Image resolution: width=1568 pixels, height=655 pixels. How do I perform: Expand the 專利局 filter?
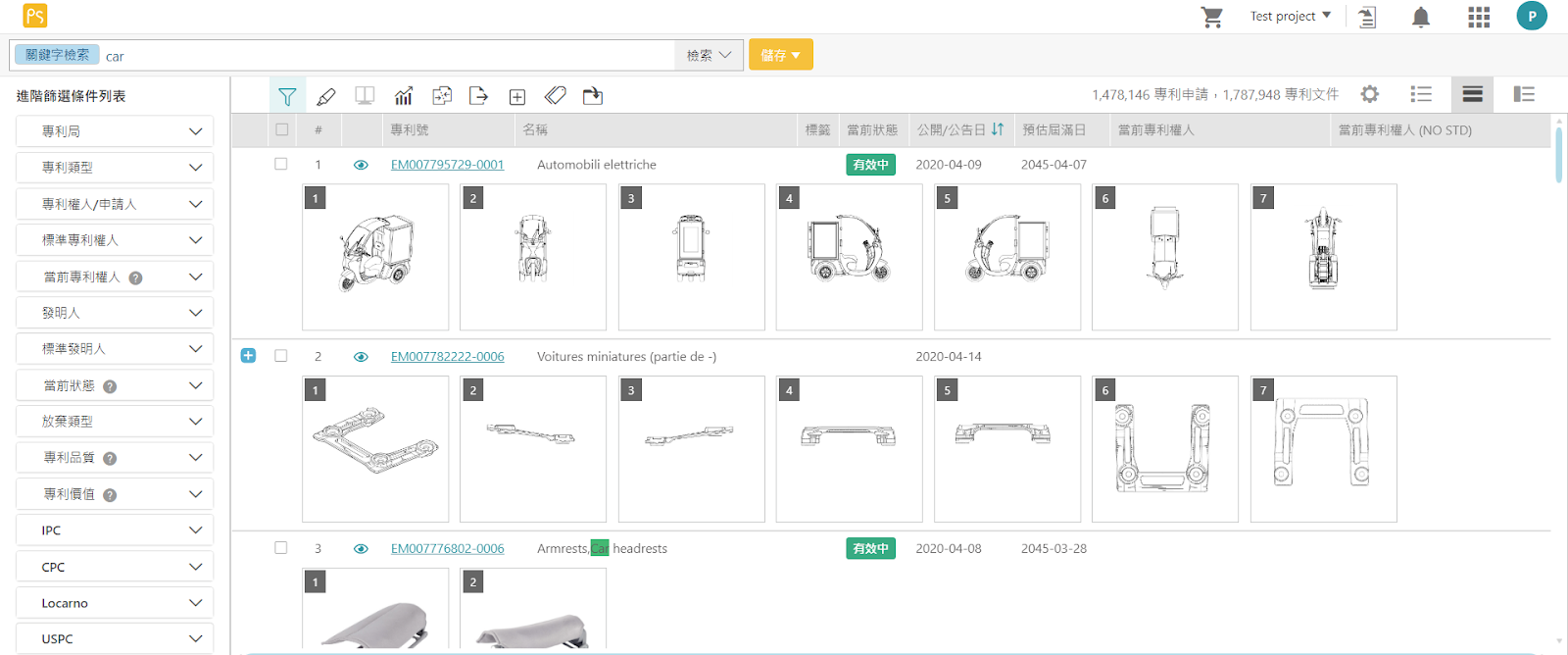click(x=115, y=131)
